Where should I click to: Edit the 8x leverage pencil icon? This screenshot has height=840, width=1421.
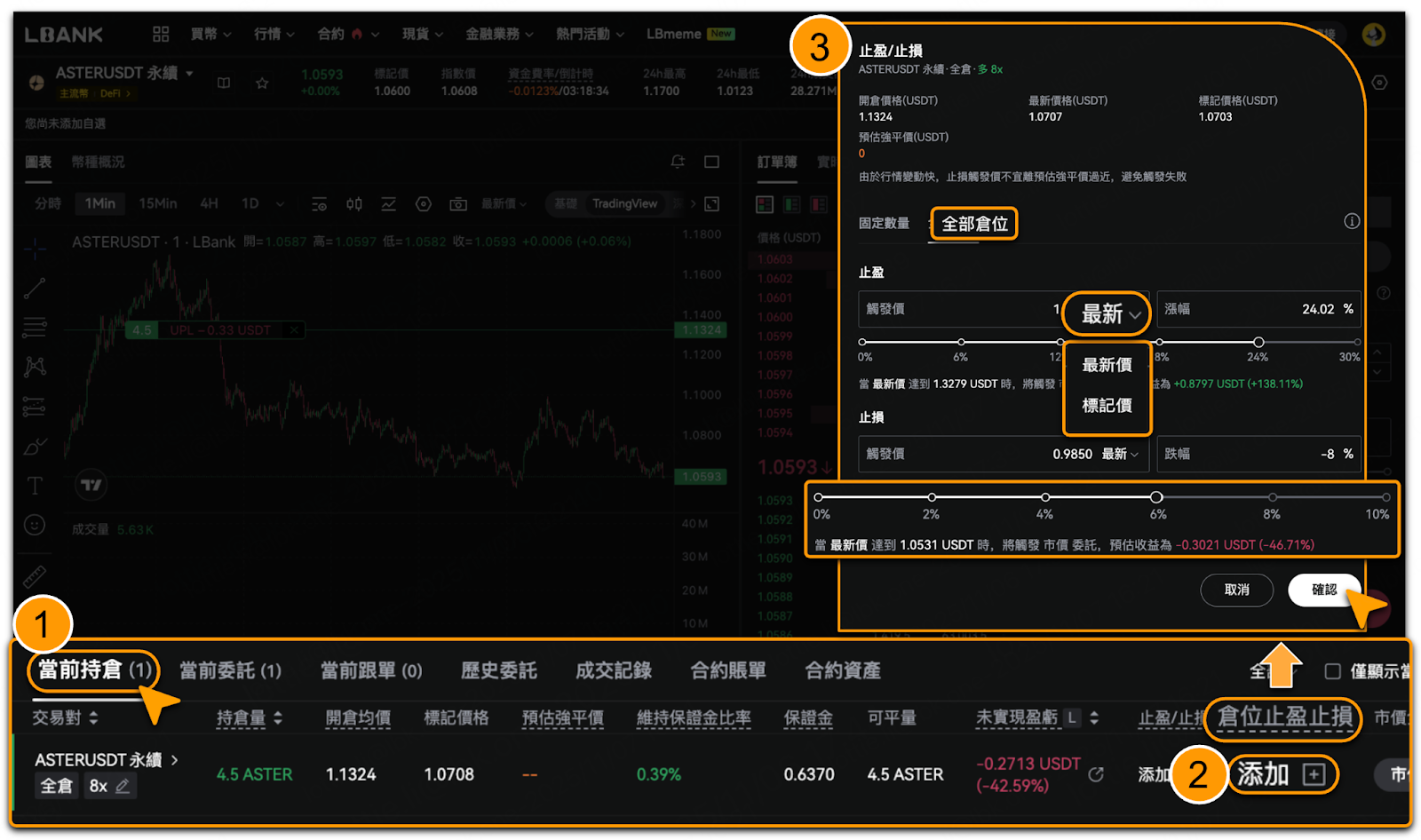123,786
